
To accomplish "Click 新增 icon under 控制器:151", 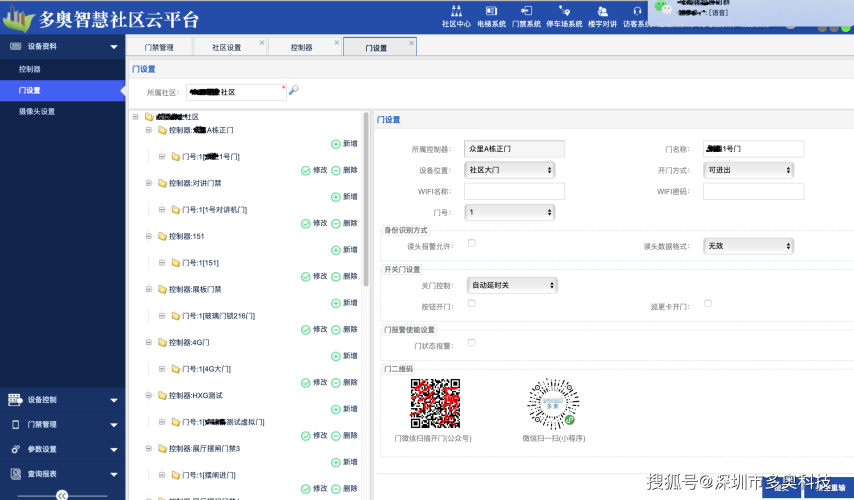I will tap(336, 250).
